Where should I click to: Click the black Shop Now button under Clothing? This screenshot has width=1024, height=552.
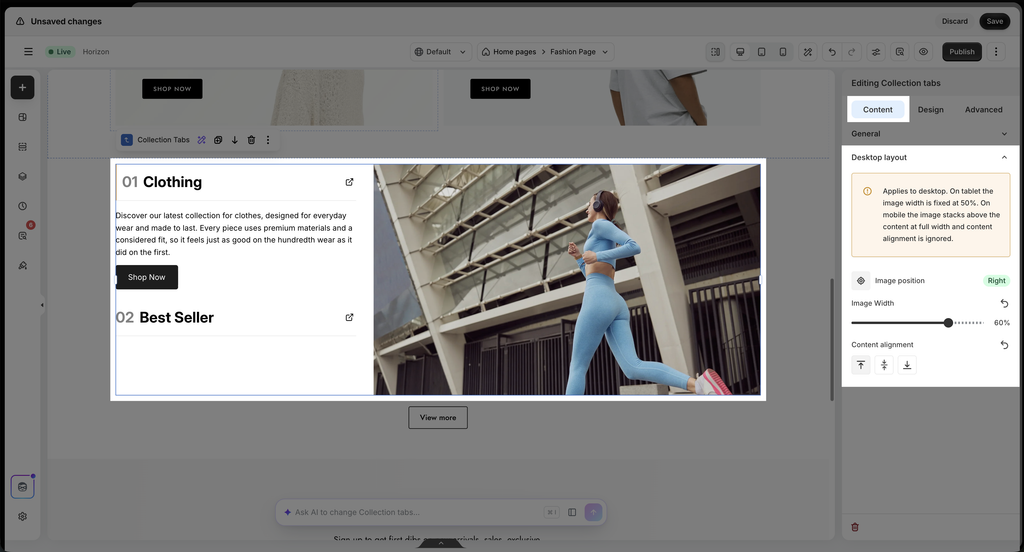(x=147, y=277)
